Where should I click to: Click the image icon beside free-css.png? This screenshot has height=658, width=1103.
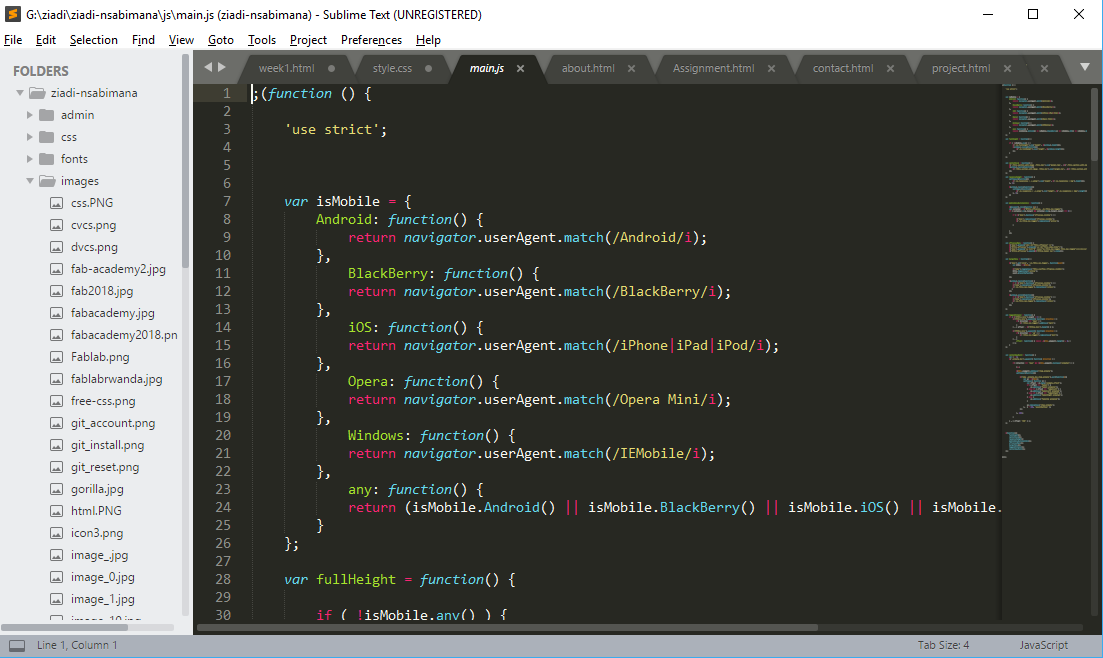[57, 400]
